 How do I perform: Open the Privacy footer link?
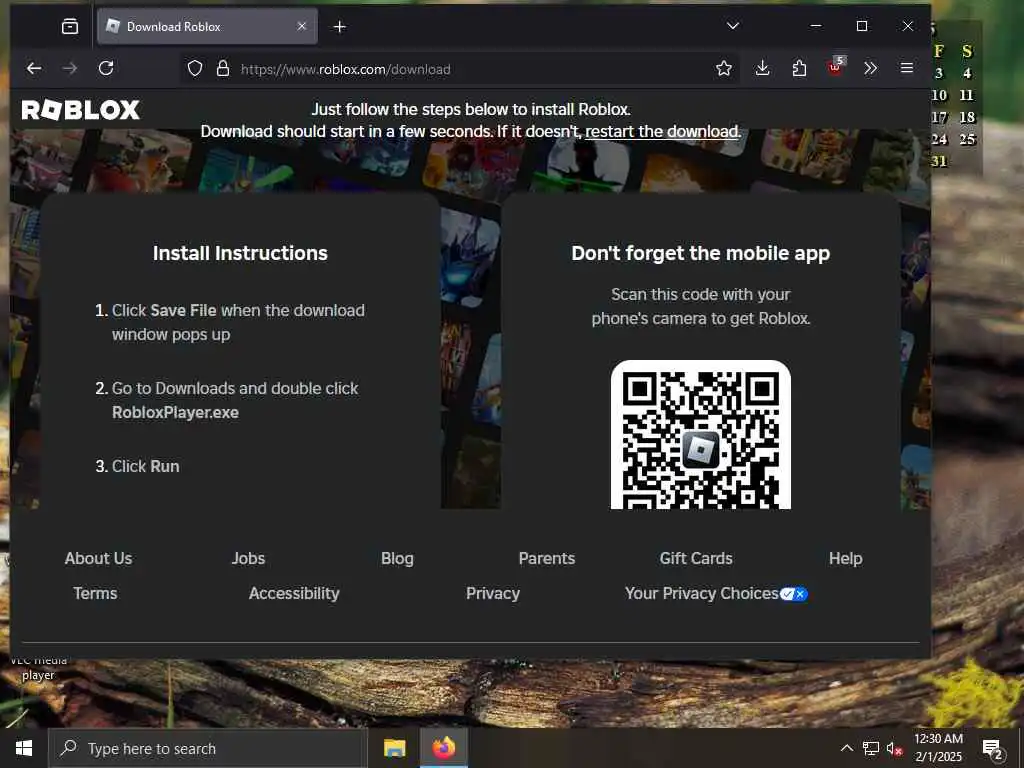click(x=492, y=594)
